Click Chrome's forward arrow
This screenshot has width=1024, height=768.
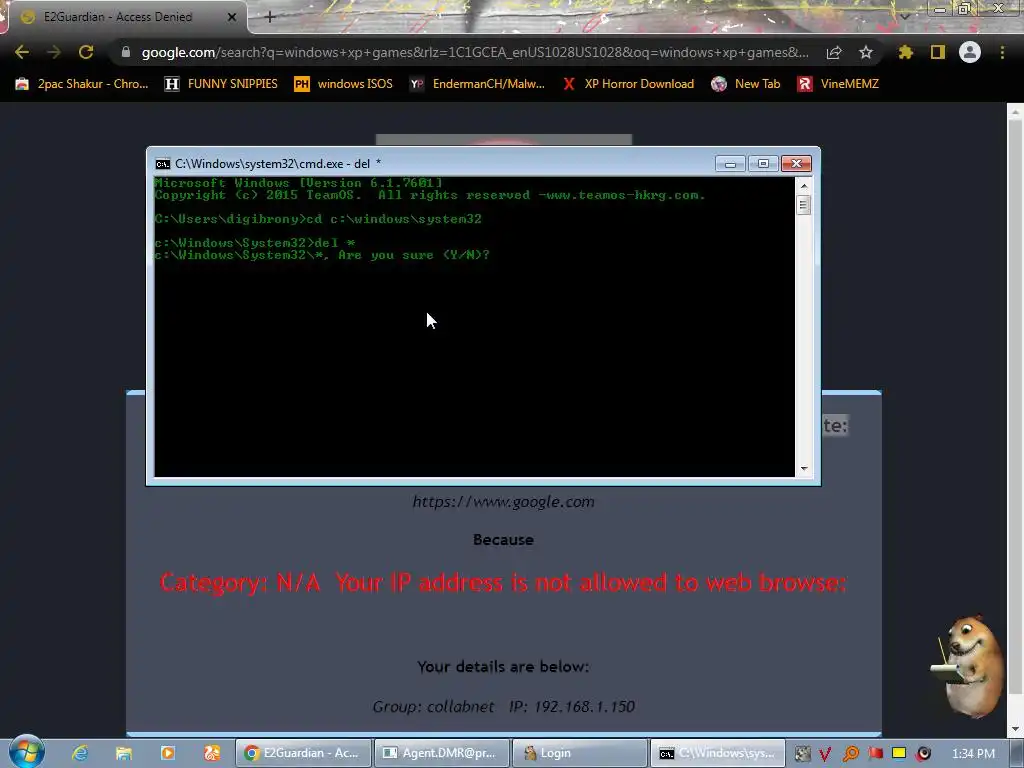54,52
